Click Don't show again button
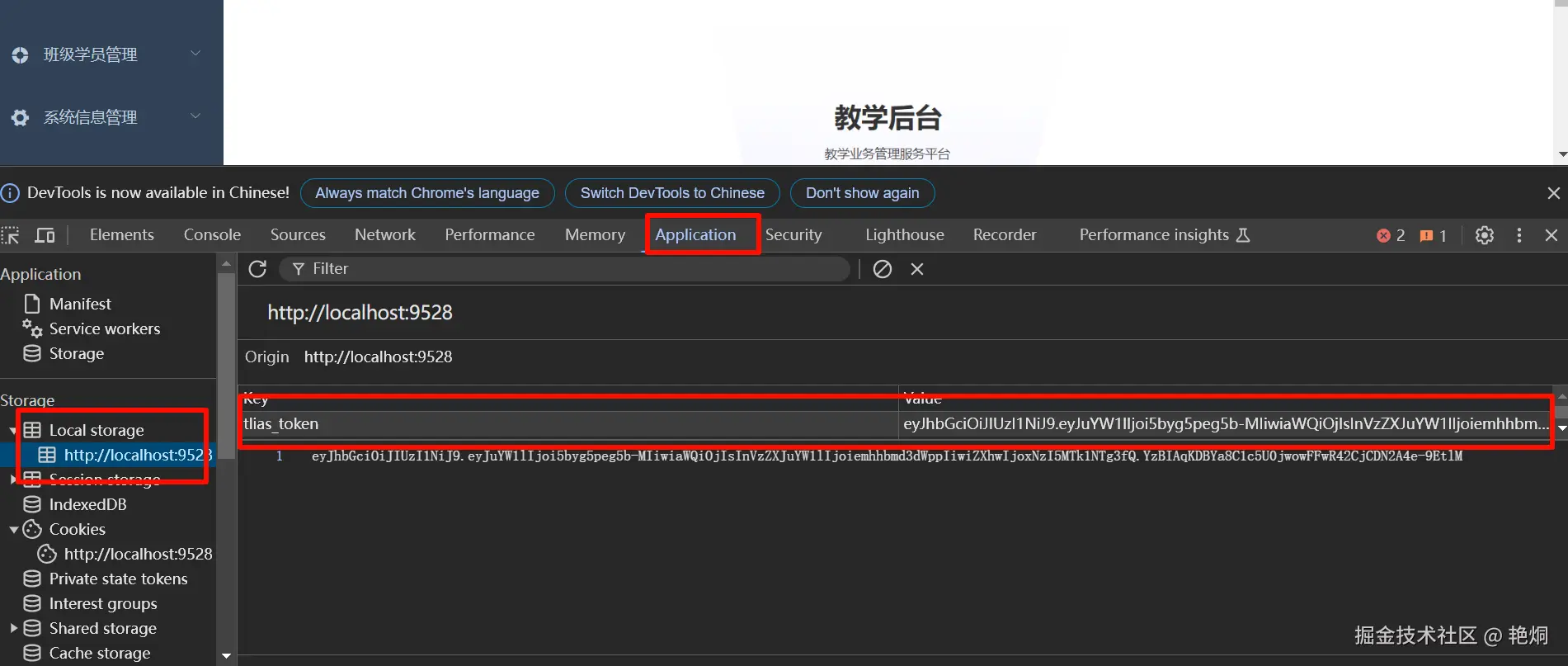 pos(862,193)
